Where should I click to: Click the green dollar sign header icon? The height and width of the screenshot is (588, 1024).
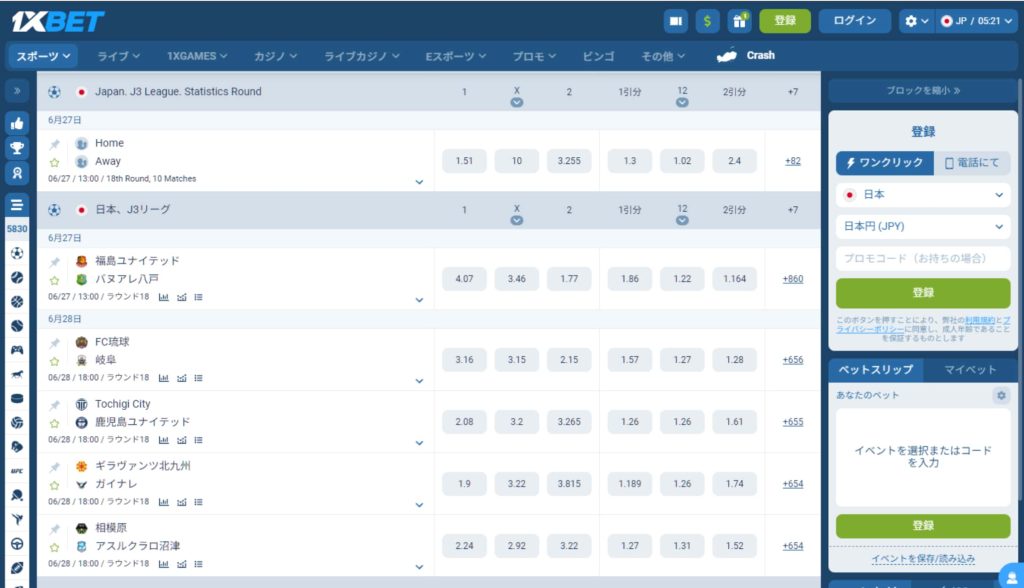[707, 21]
